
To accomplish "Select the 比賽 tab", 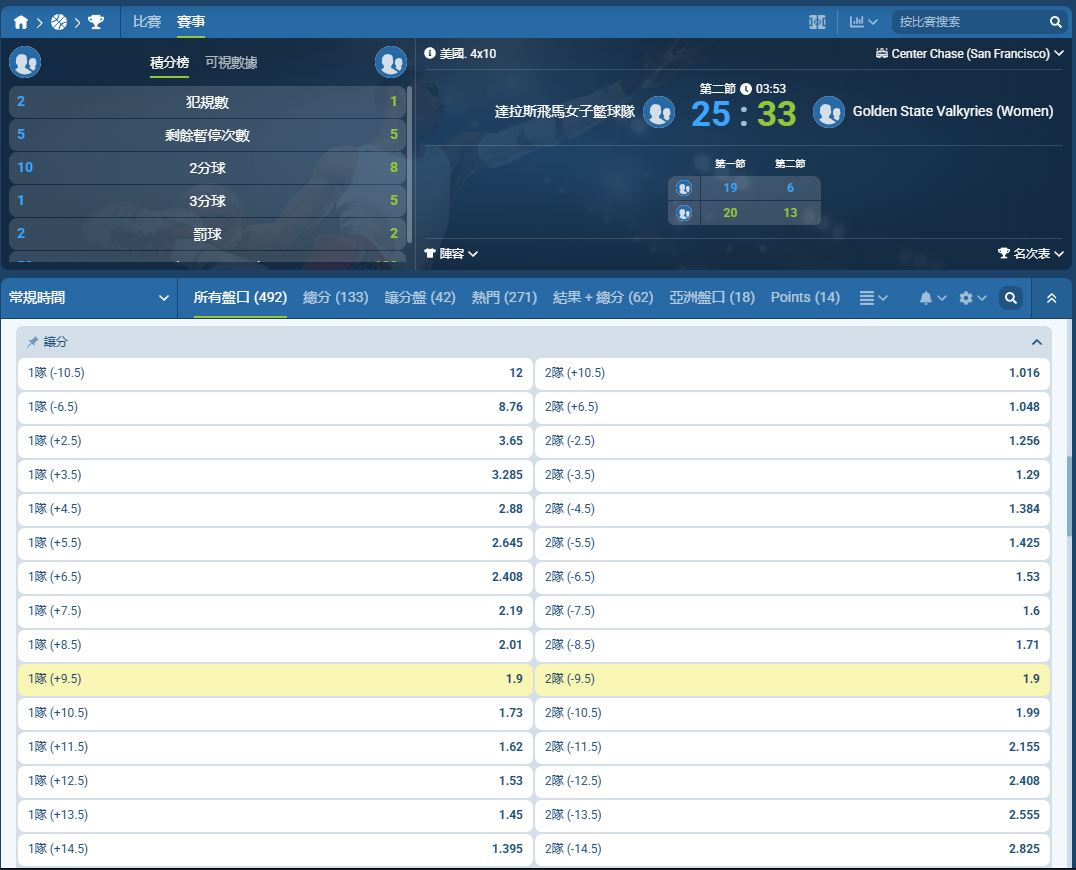I will coord(147,22).
